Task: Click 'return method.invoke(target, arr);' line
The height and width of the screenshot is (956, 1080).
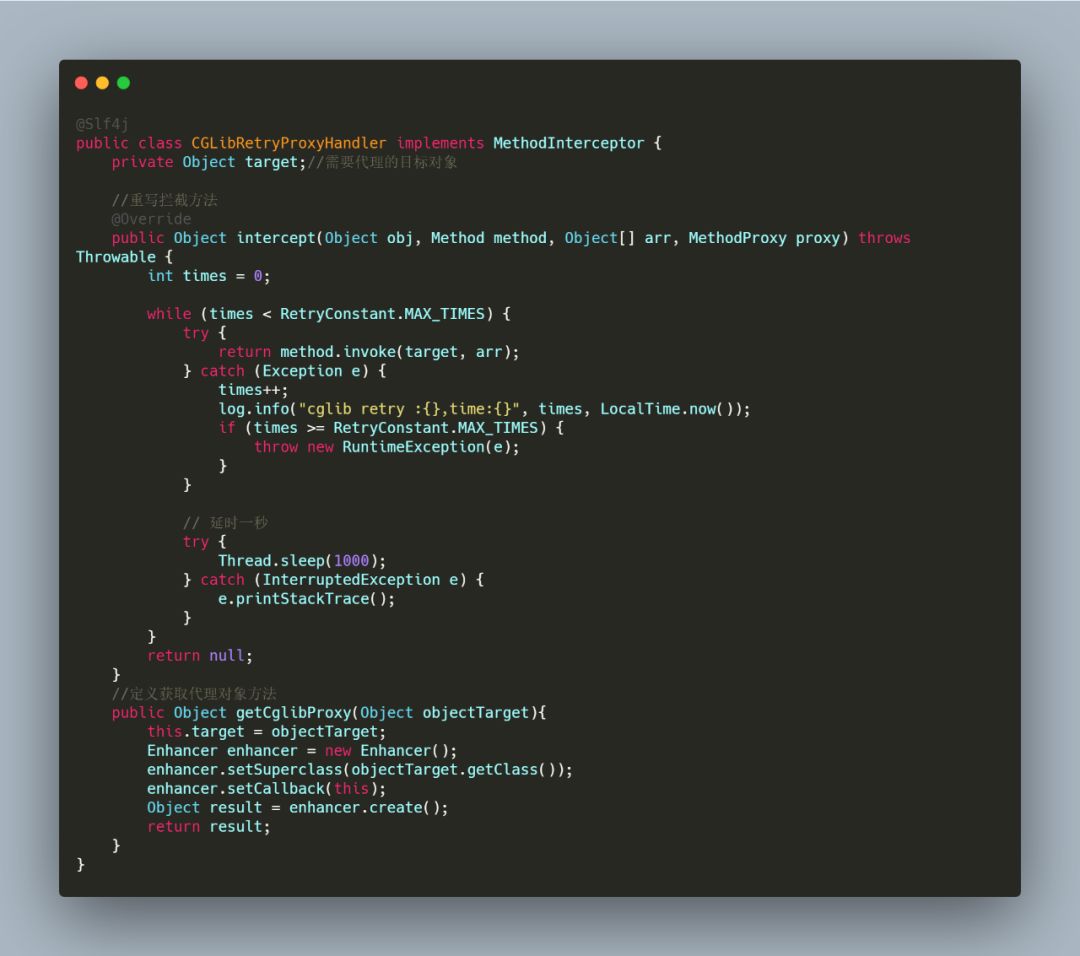Action: point(368,352)
